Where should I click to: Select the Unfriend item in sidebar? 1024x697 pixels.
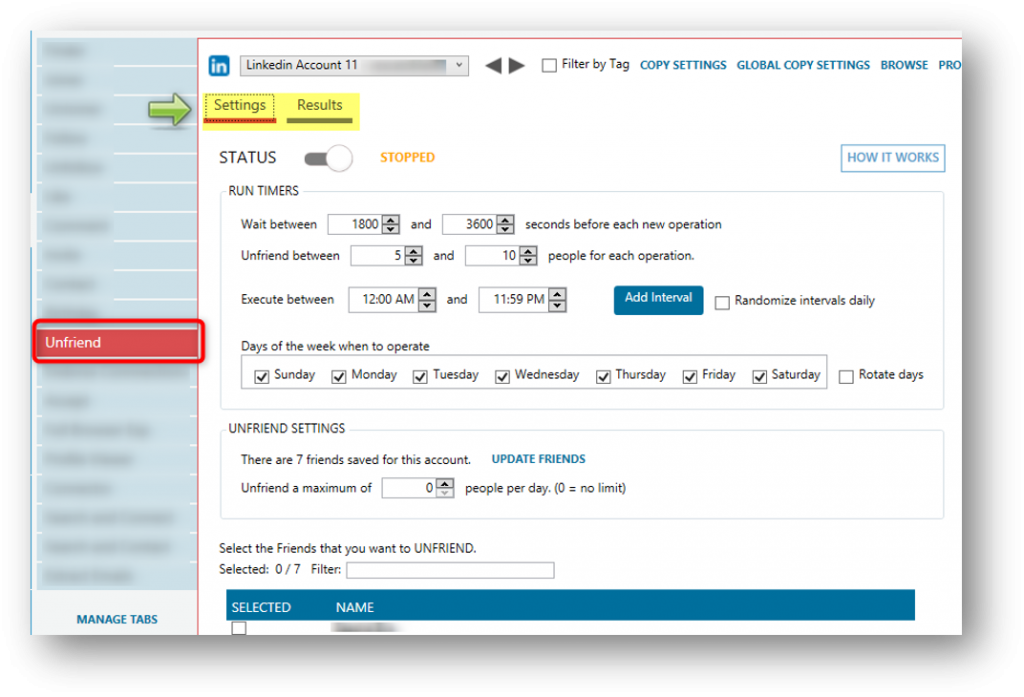[x=118, y=342]
